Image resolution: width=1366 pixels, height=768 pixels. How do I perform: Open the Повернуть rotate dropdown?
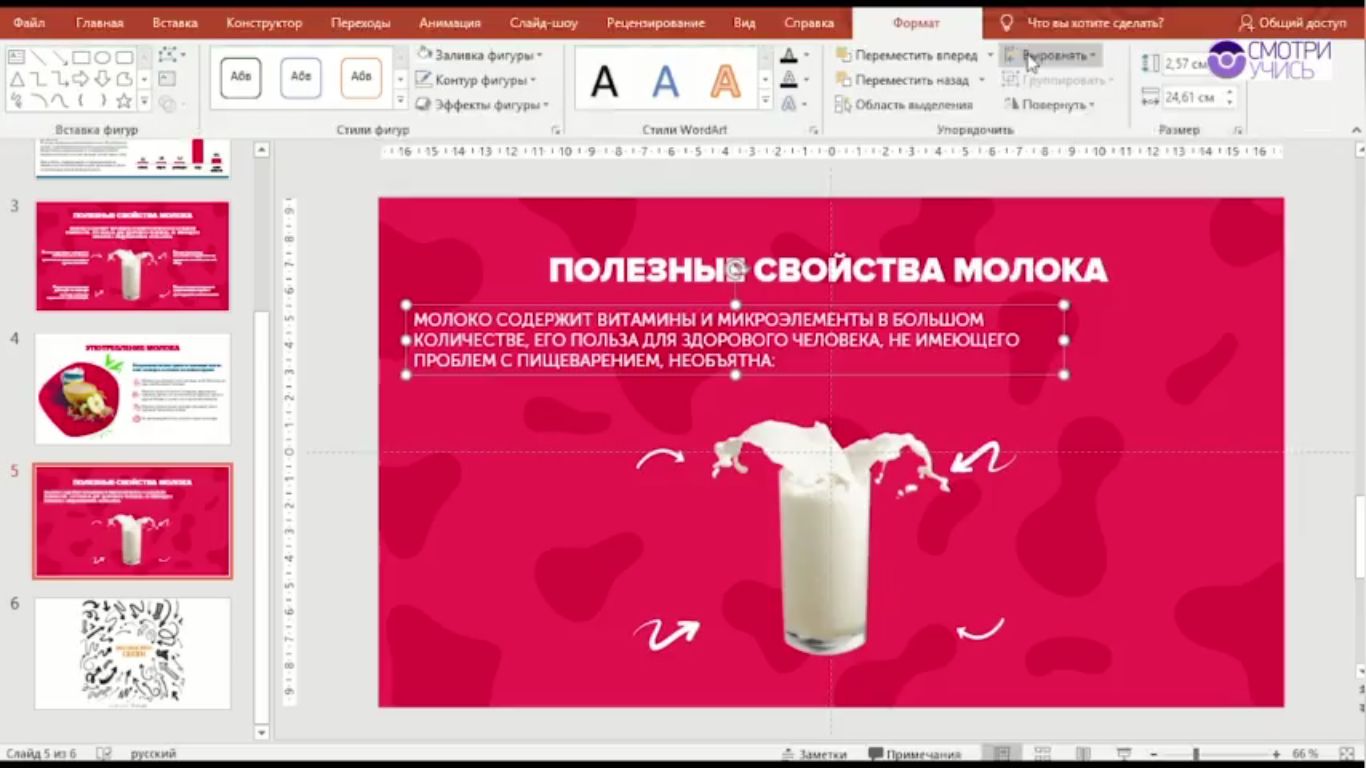(x=1050, y=104)
